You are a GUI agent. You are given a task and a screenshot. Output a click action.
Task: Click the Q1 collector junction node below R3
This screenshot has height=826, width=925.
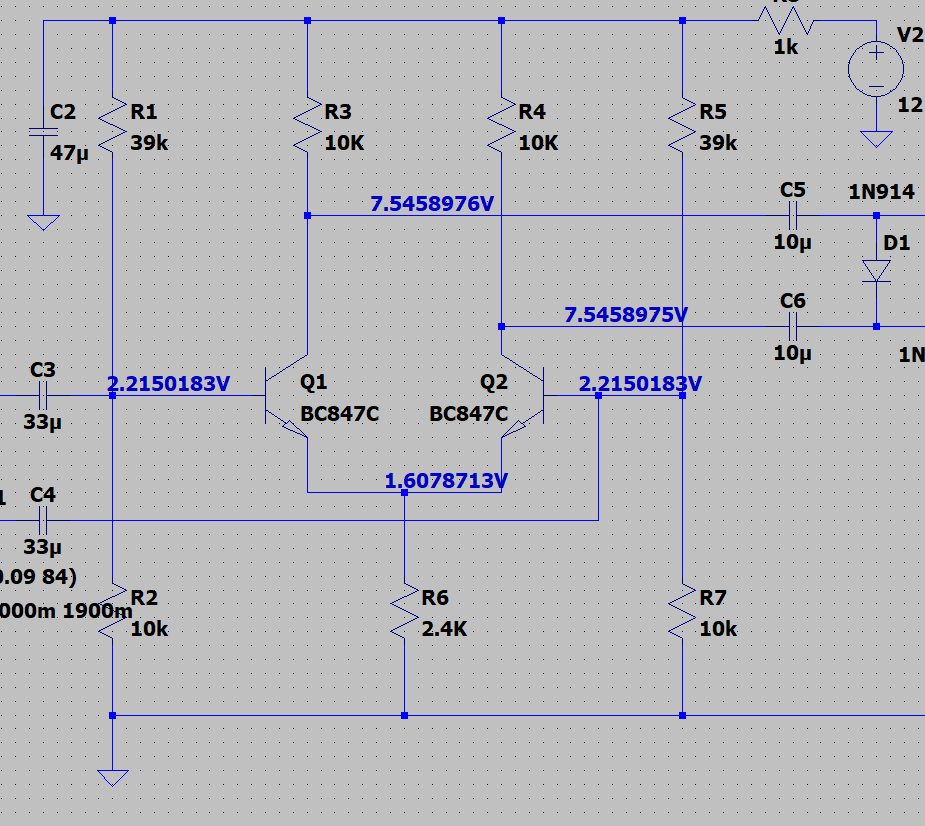coord(307,216)
